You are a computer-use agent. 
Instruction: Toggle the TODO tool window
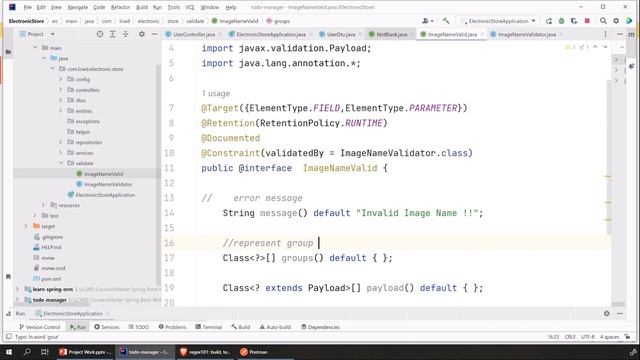pyautogui.click(x=138, y=327)
